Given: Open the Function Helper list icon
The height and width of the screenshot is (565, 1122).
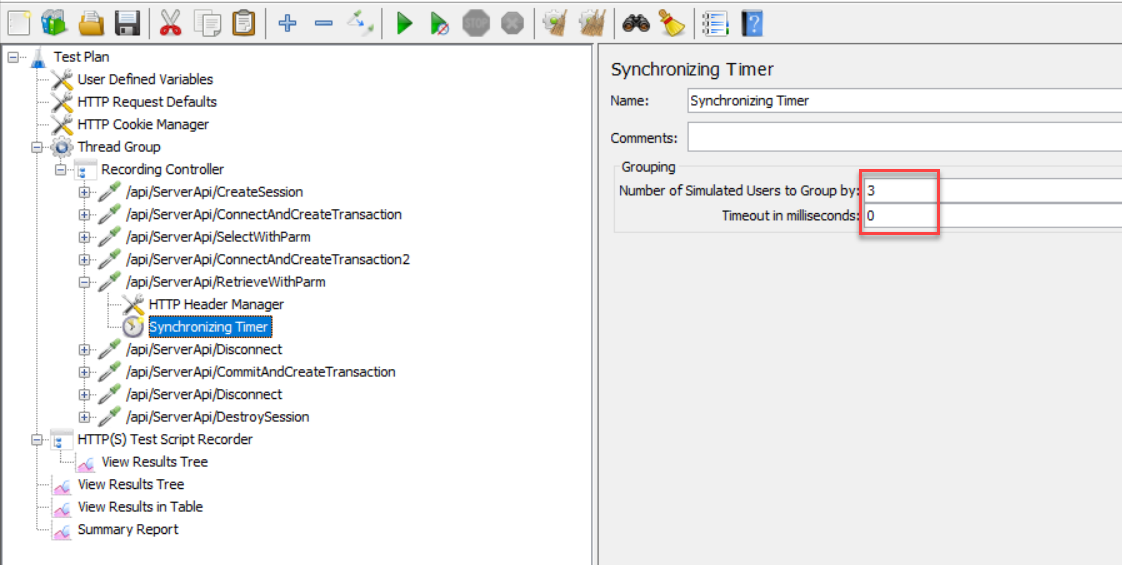Looking at the screenshot, I should pos(714,22).
